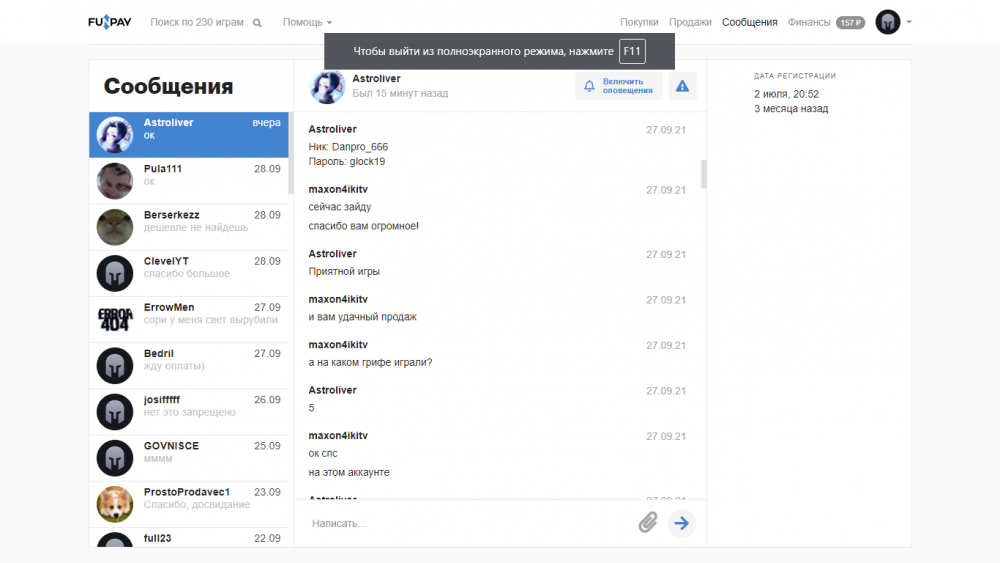Viewport: 1000px width, 563px height.
Task: Click ProstoProdavec1's corgi avatar
Action: tap(115, 504)
